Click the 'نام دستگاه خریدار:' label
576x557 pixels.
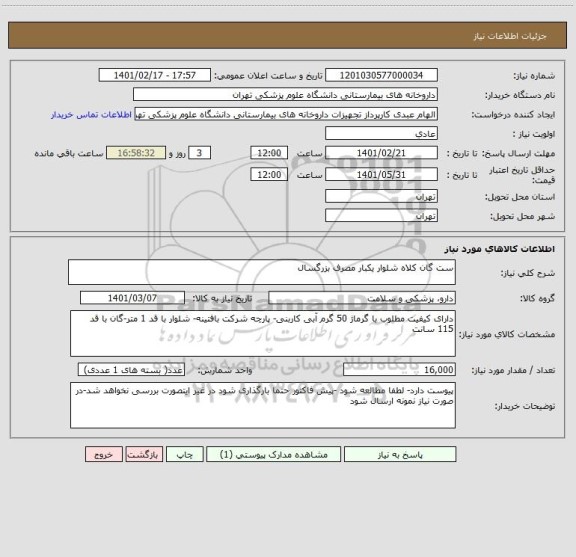coord(520,96)
